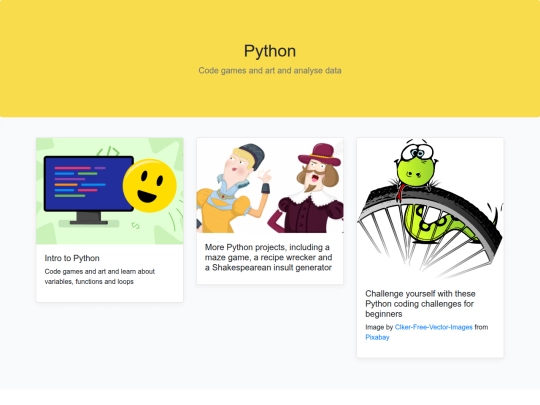Click the yellow header banner background

(x=270, y=59)
